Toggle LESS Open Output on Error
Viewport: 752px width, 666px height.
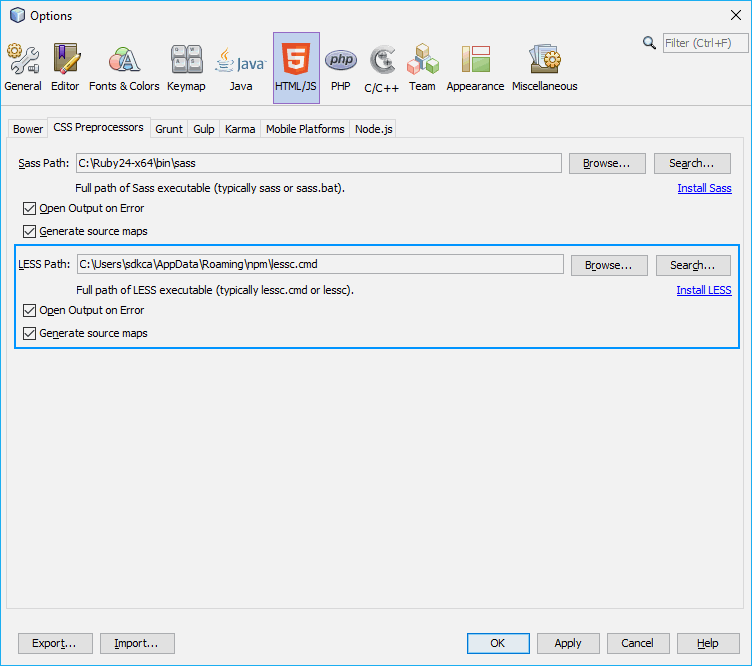point(30,311)
